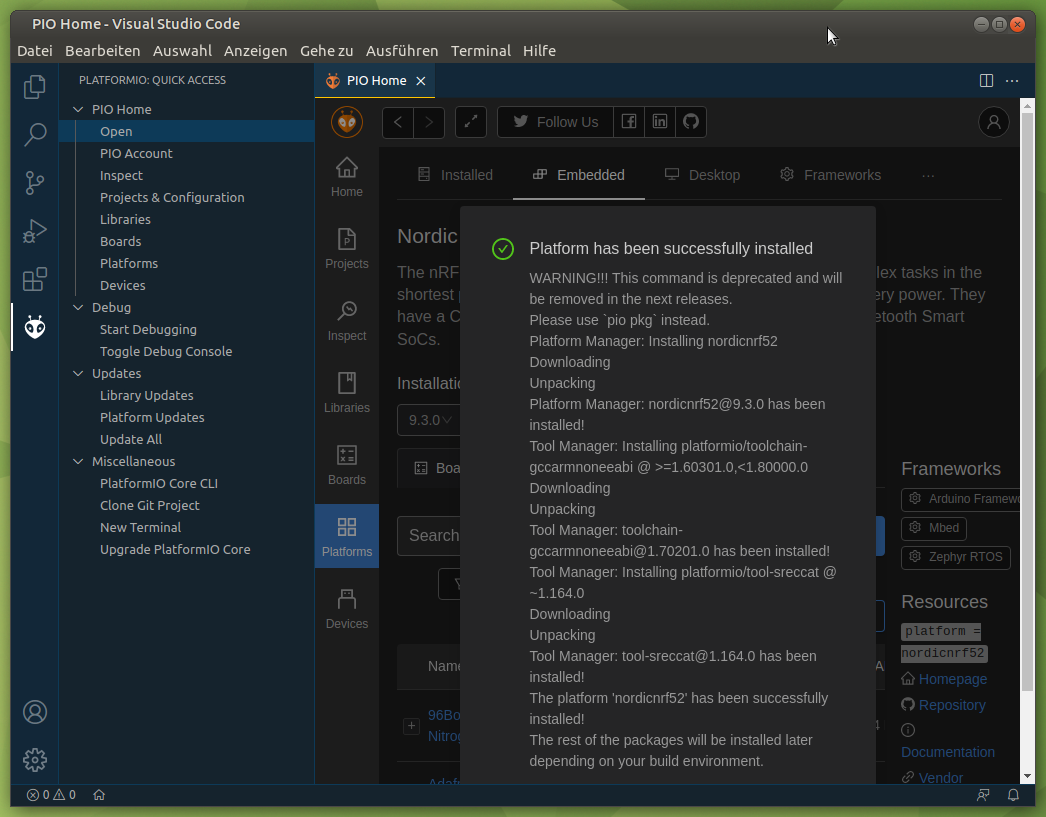The width and height of the screenshot is (1046, 817).
Task: Select Upgrade PlatformIO Core item
Action: tap(175, 550)
